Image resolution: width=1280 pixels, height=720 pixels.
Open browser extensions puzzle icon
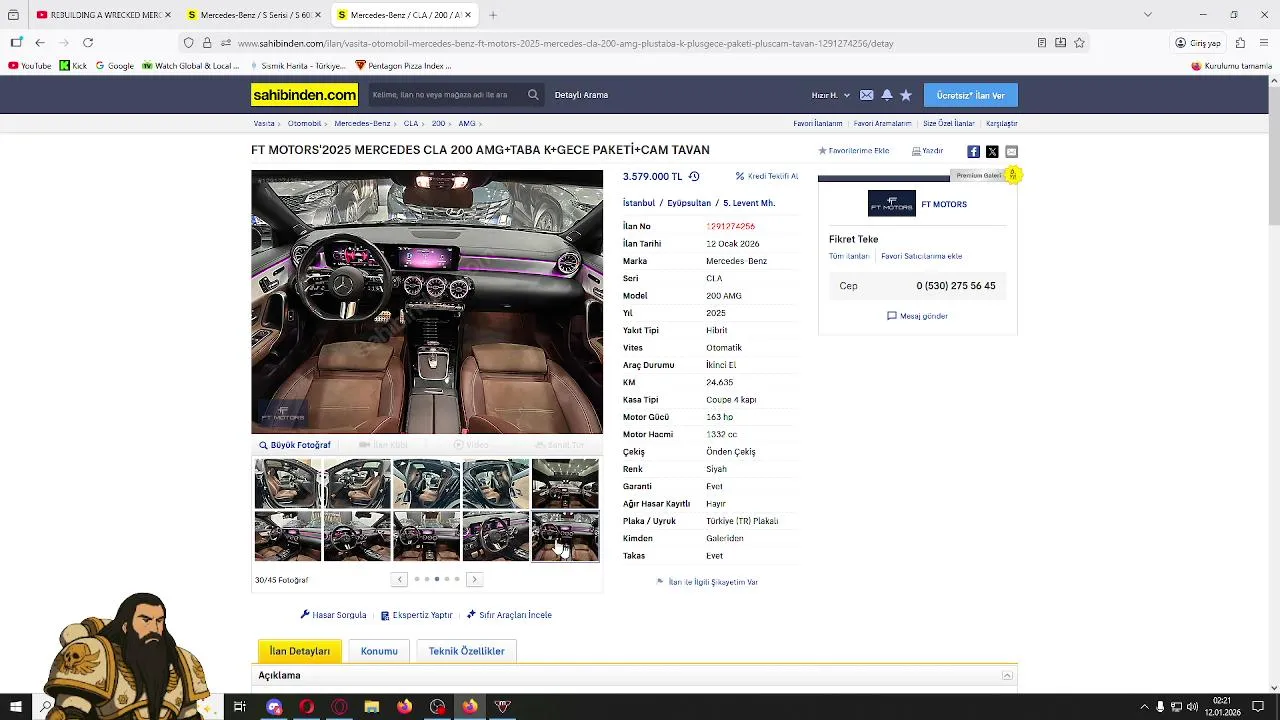pyautogui.click(x=1240, y=43)
